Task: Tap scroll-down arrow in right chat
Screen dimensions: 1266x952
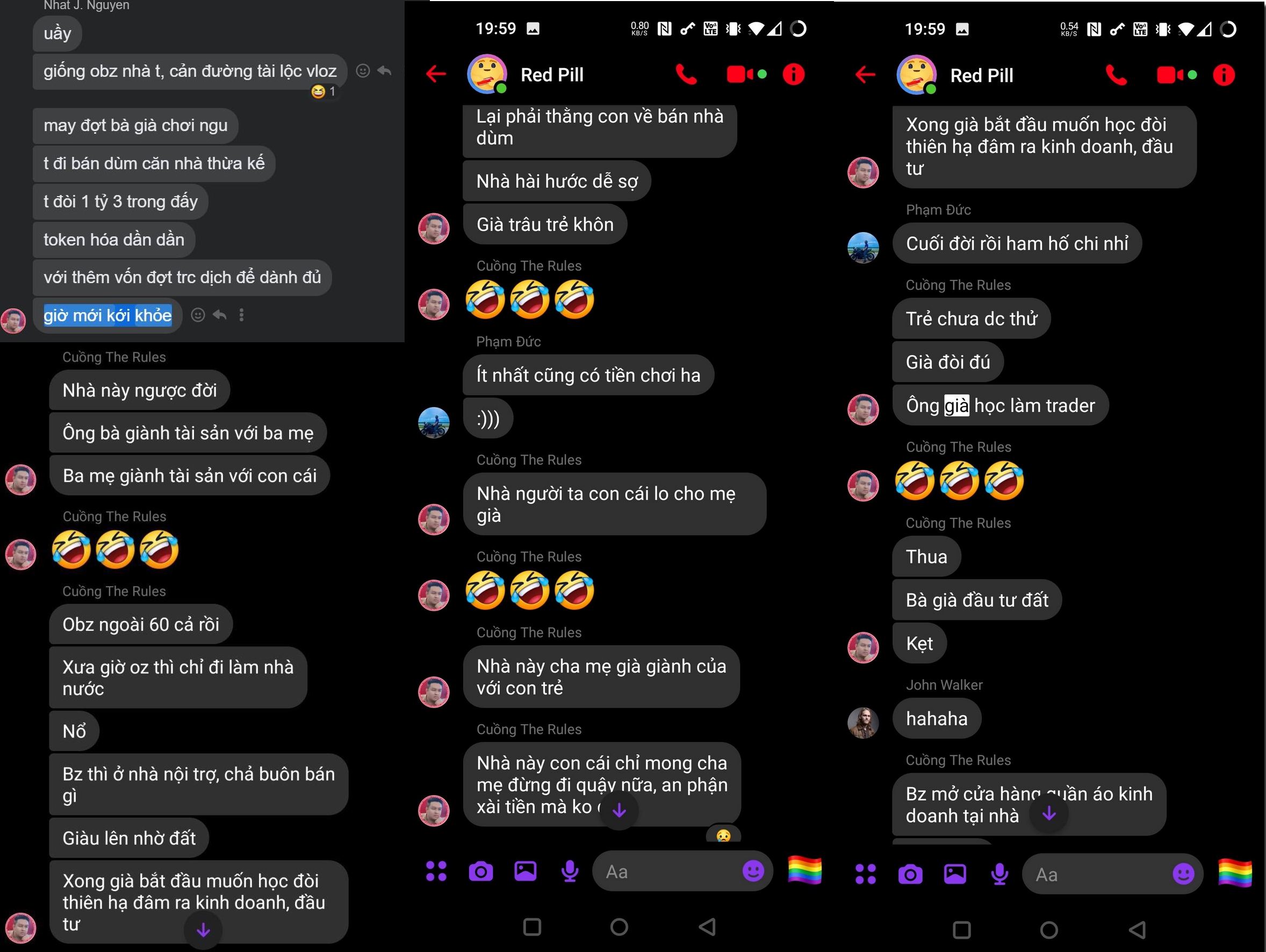Action: click(1048, 813)
